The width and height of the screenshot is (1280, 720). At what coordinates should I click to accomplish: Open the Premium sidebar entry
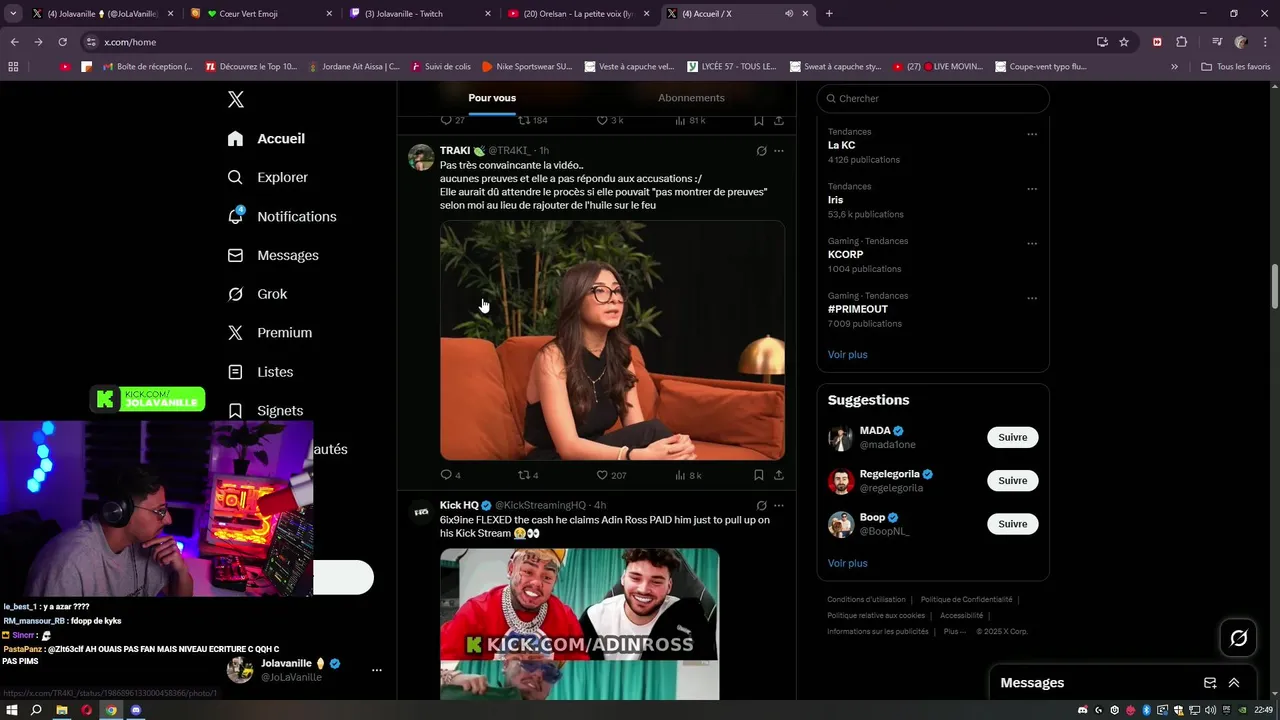point(270,333)
